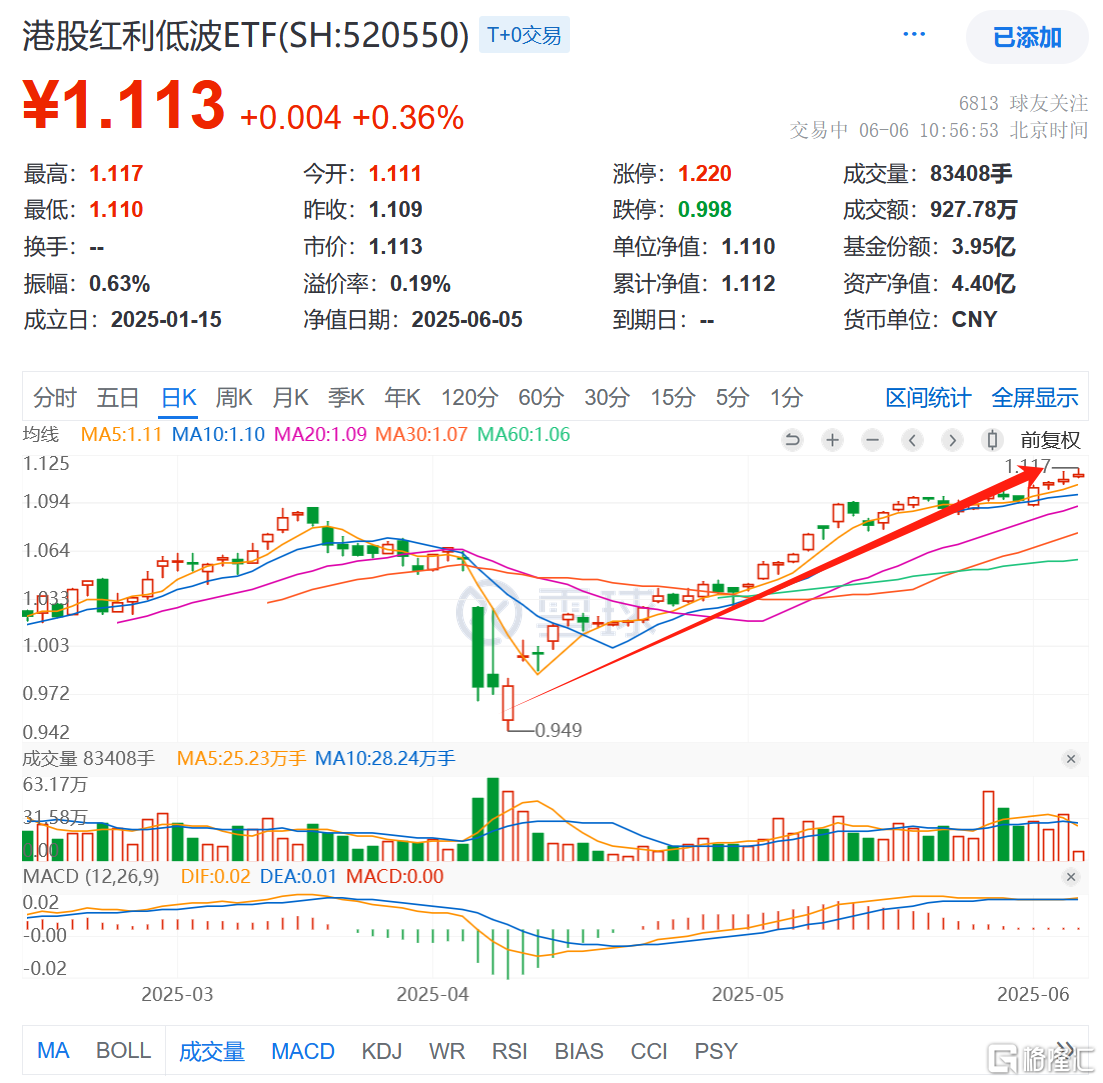Click the 0.949 low price marker

point(559,731)
